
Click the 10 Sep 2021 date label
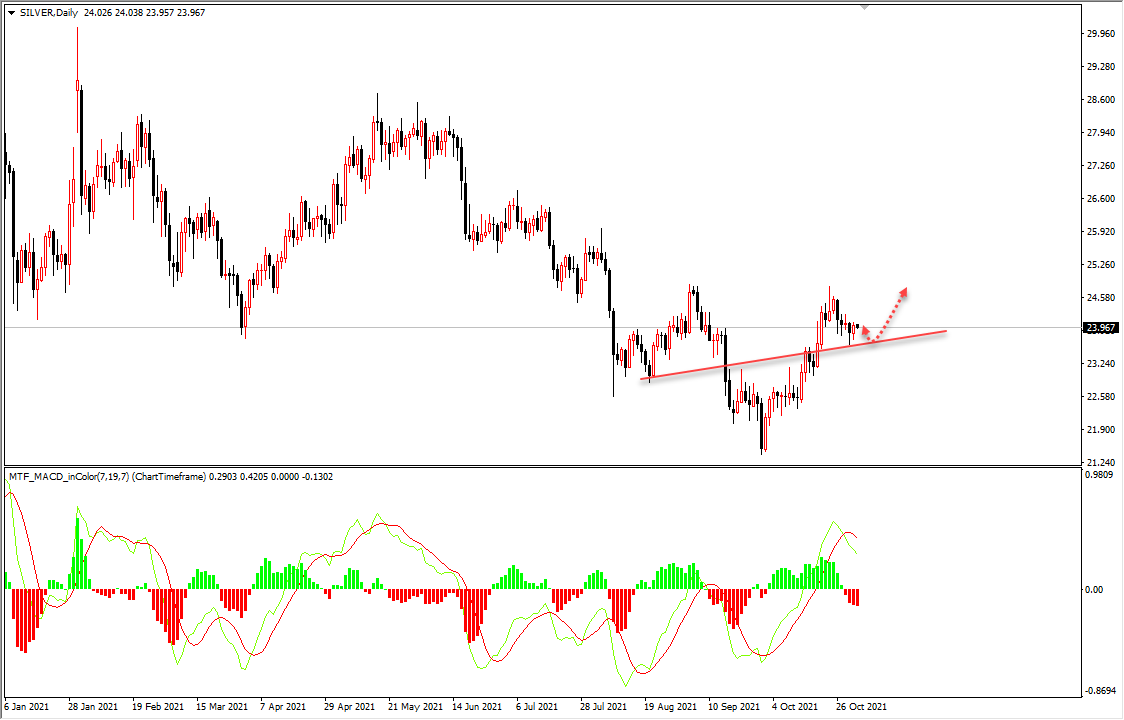[x=734, y=706]
